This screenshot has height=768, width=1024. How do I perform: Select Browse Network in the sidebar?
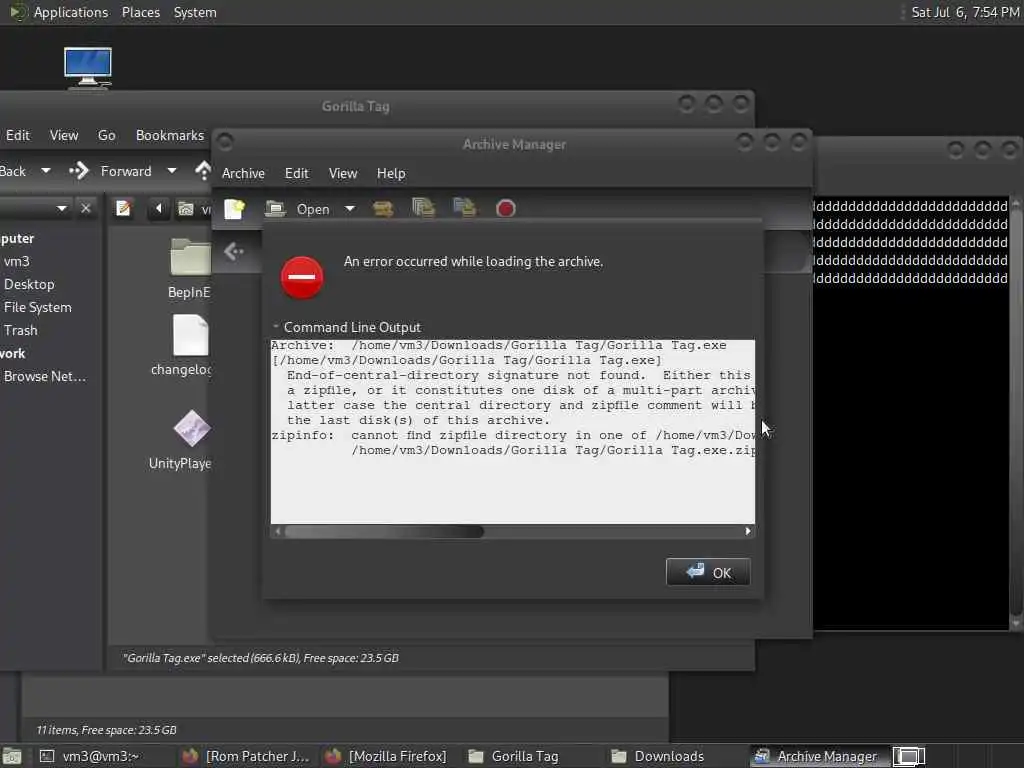tap(44, 376)
